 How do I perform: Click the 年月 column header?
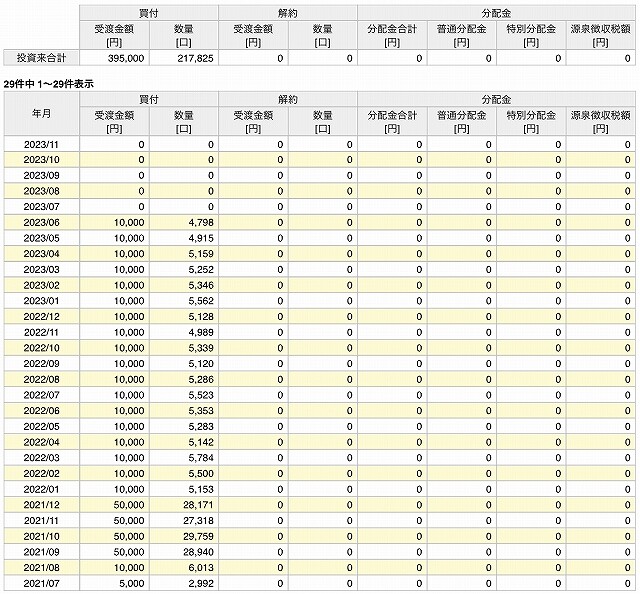pos(41,113)
